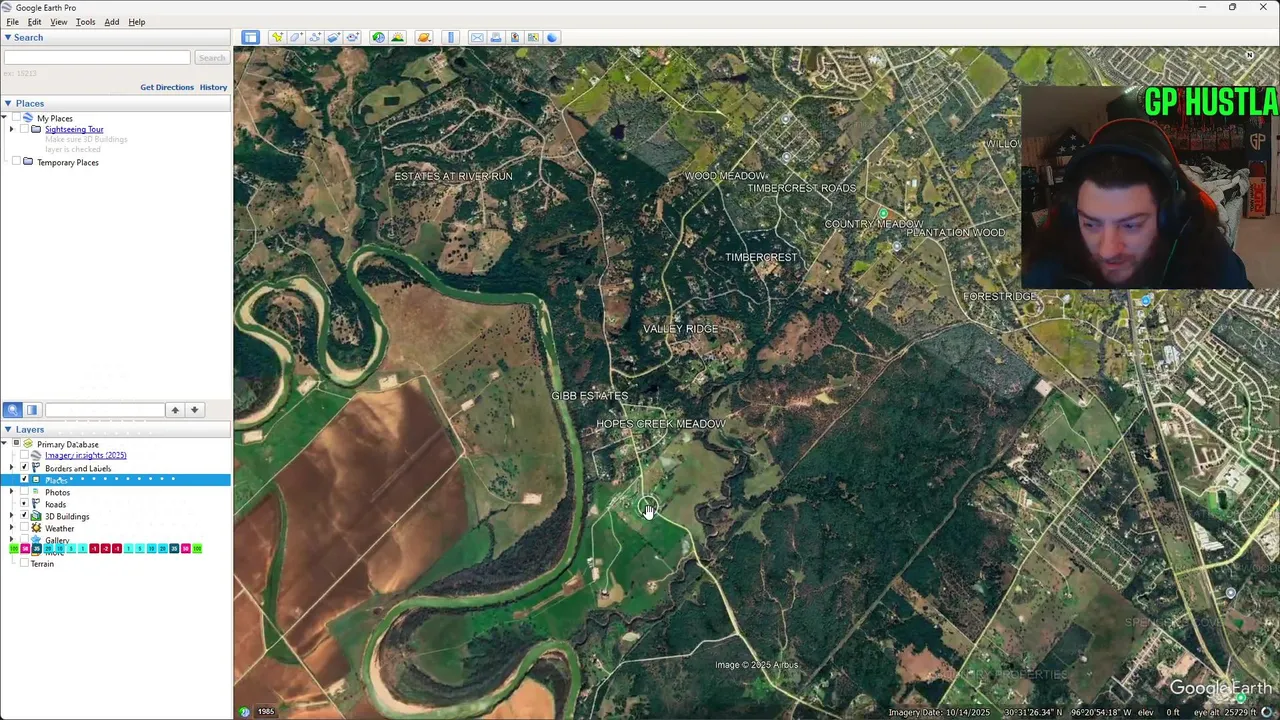The height and width of the screenshot is (720, 1280).
Task: Enable the Terrain layer checkbox
Action: click(x=24, y=563)
